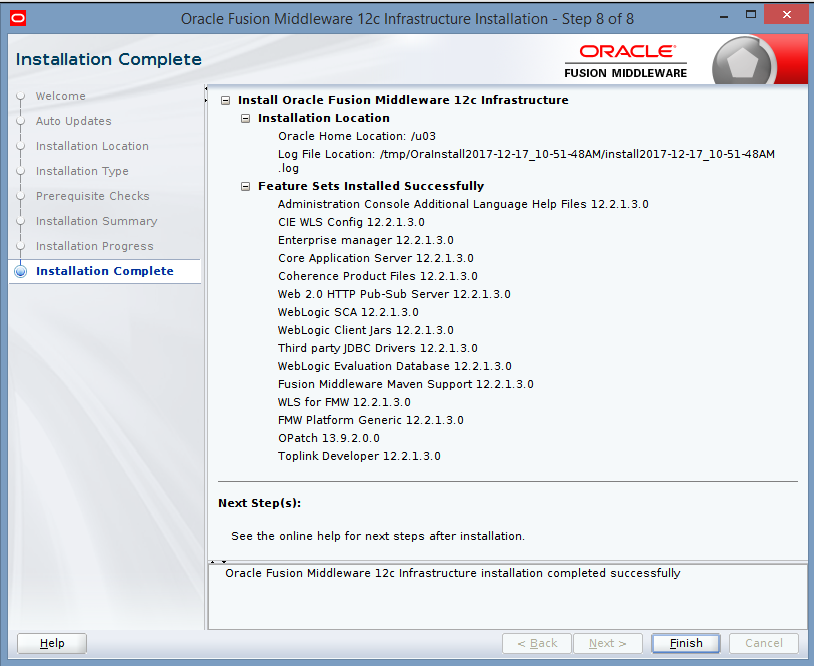Select 'WebLogic Evaluation Database 12.2.1.3.0' row

tap(395, 366)
